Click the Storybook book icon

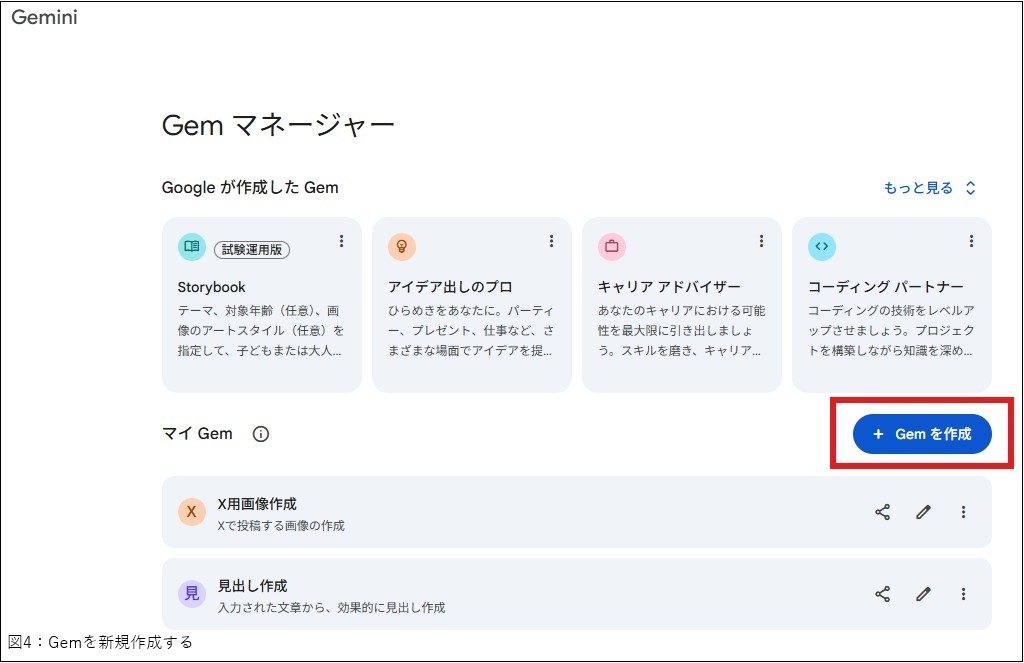pyautogui.click(x=191, y=246)
